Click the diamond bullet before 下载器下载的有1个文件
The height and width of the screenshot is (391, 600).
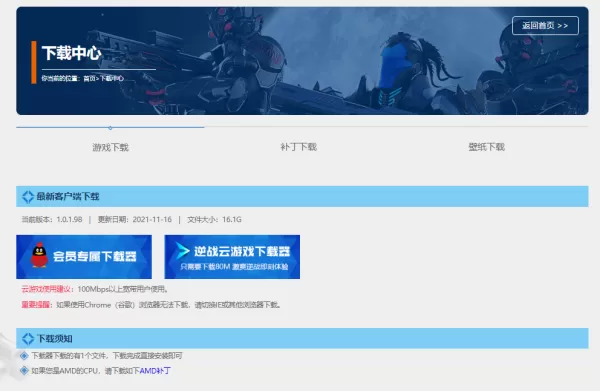(x=24, y=356)
